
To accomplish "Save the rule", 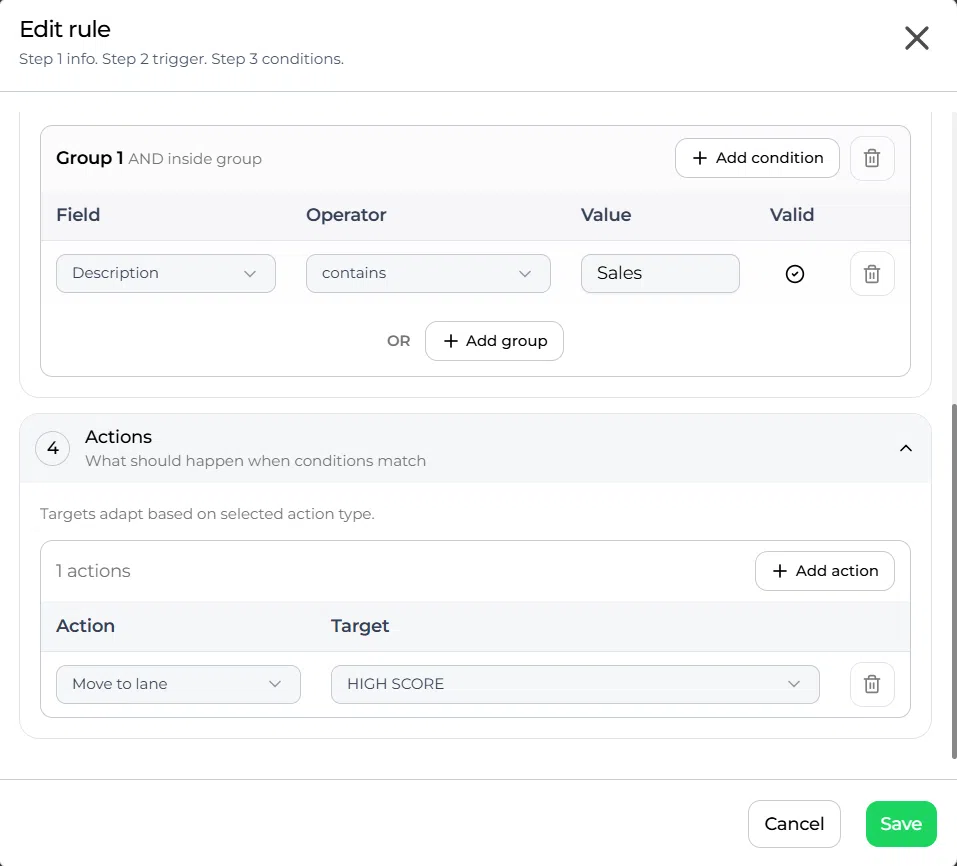I will (x=901, y=824).
